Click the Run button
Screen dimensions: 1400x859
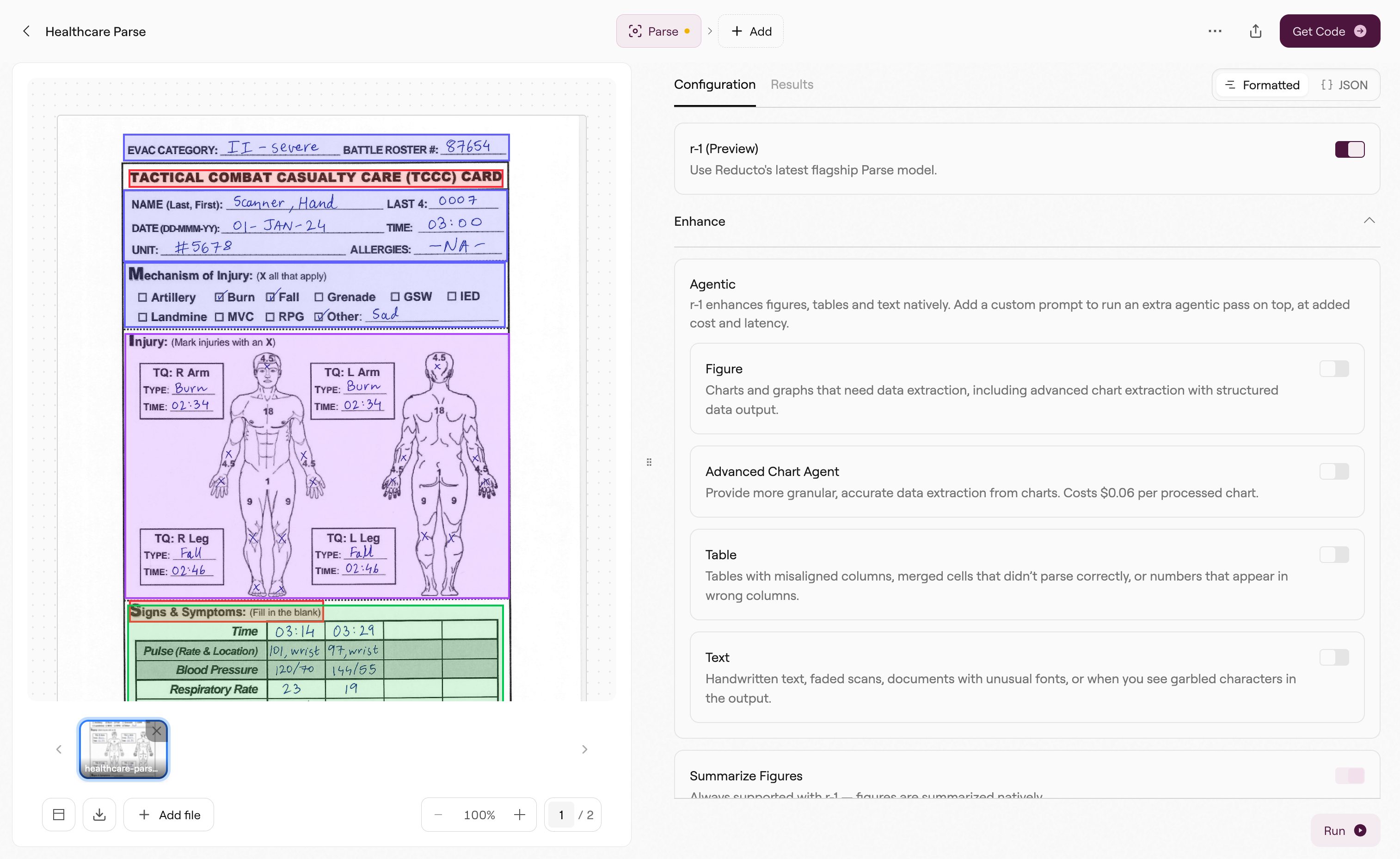coord(1345,831)
